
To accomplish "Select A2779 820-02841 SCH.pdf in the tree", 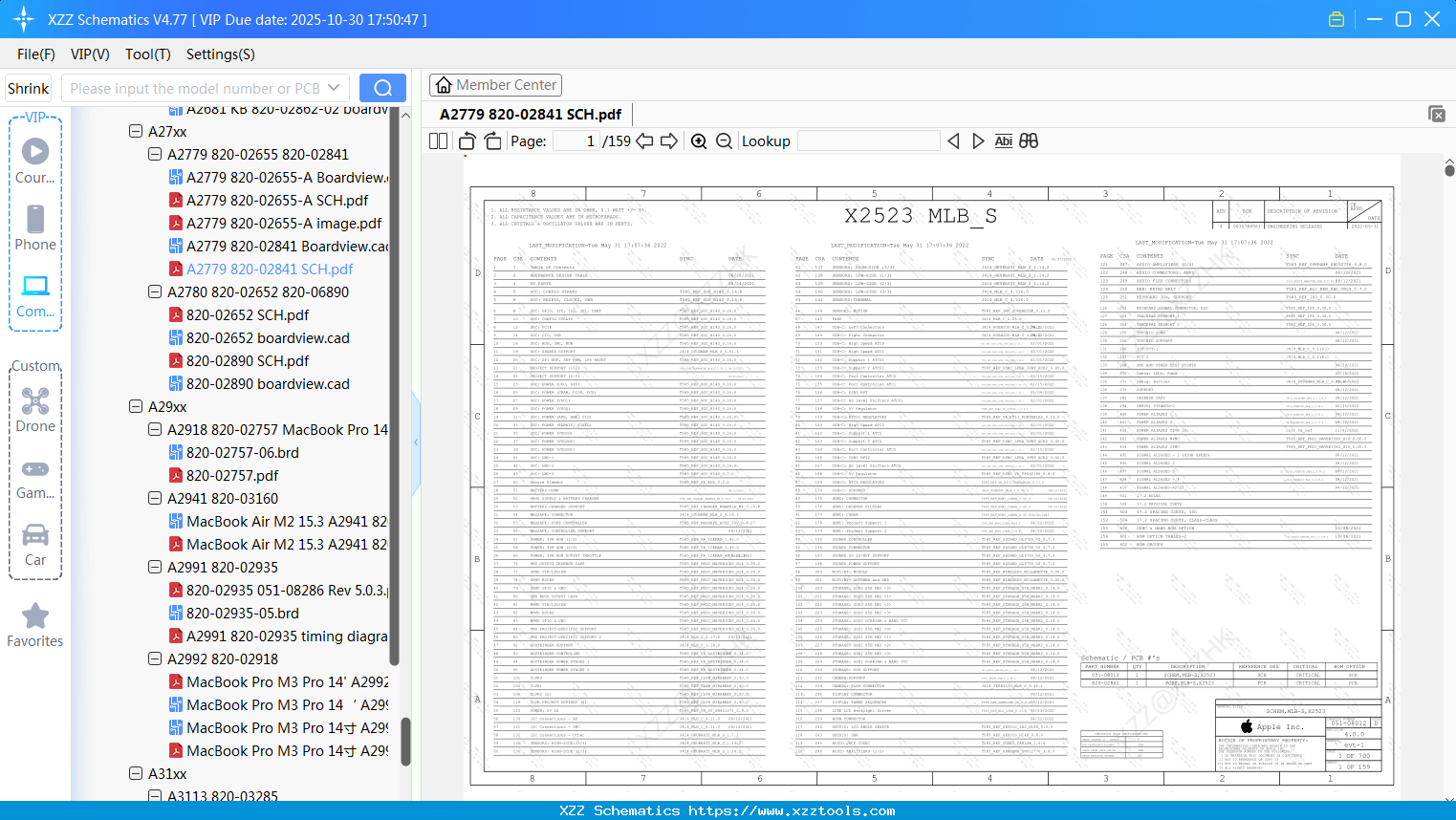I will [270, 269].
